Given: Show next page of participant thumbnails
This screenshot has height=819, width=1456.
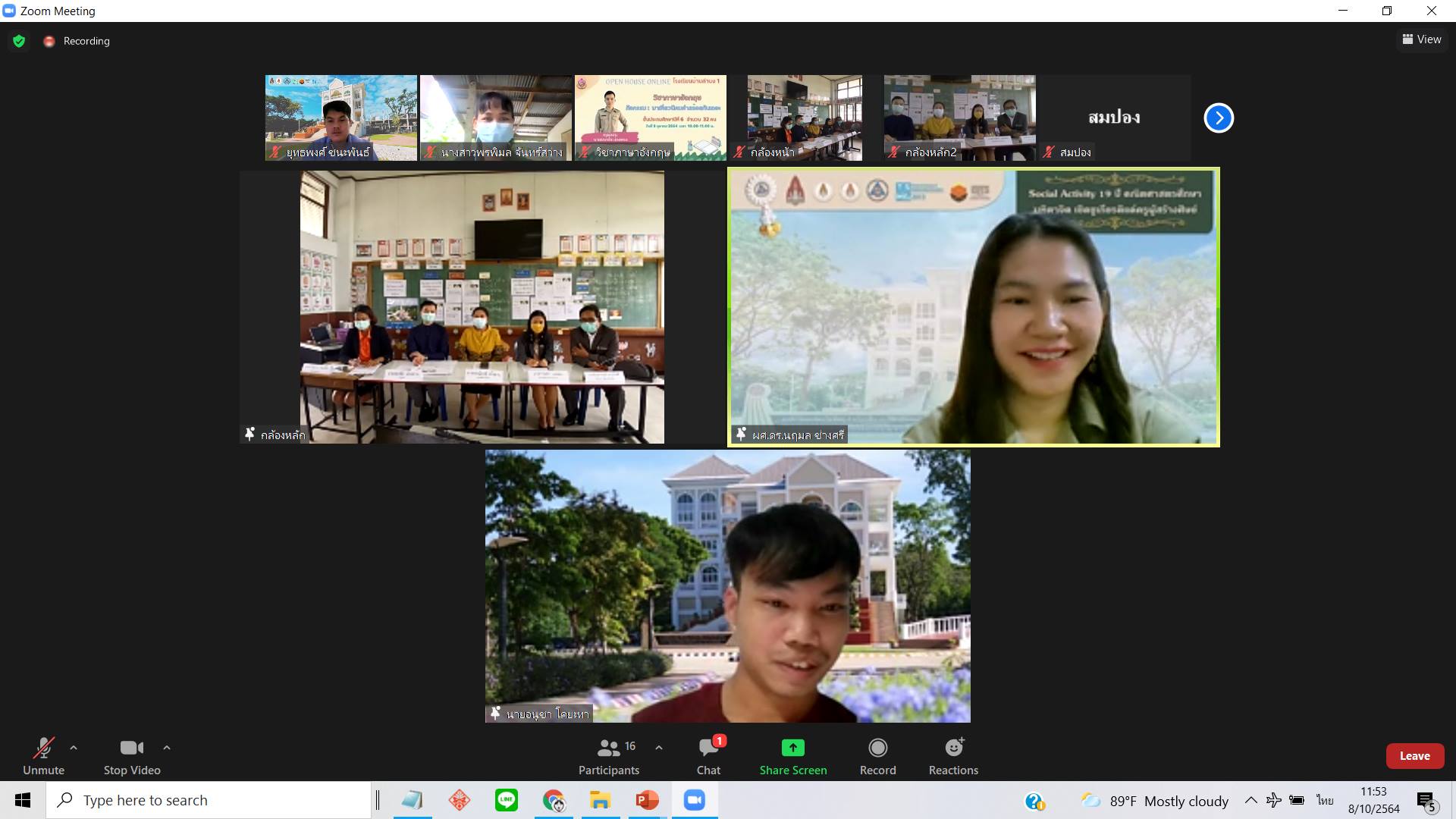Looking at the screenshot, I should 1219,118.
